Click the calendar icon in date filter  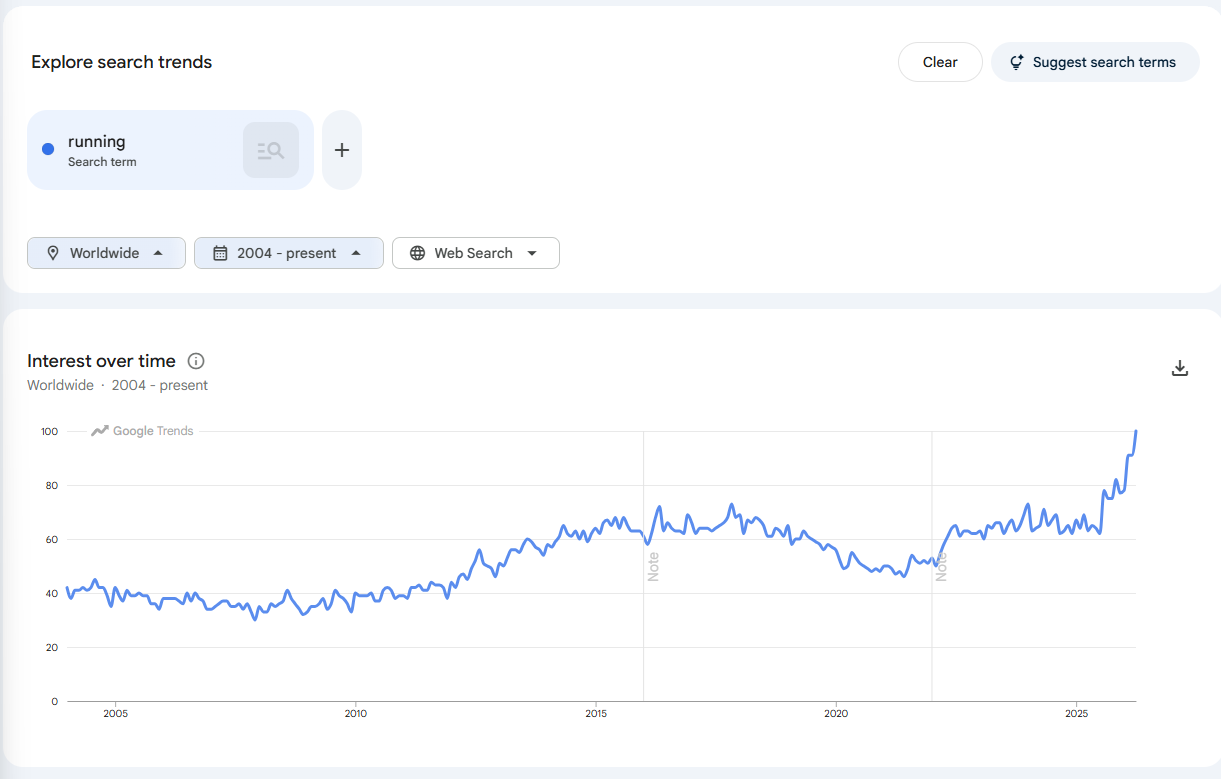(220, 253)
